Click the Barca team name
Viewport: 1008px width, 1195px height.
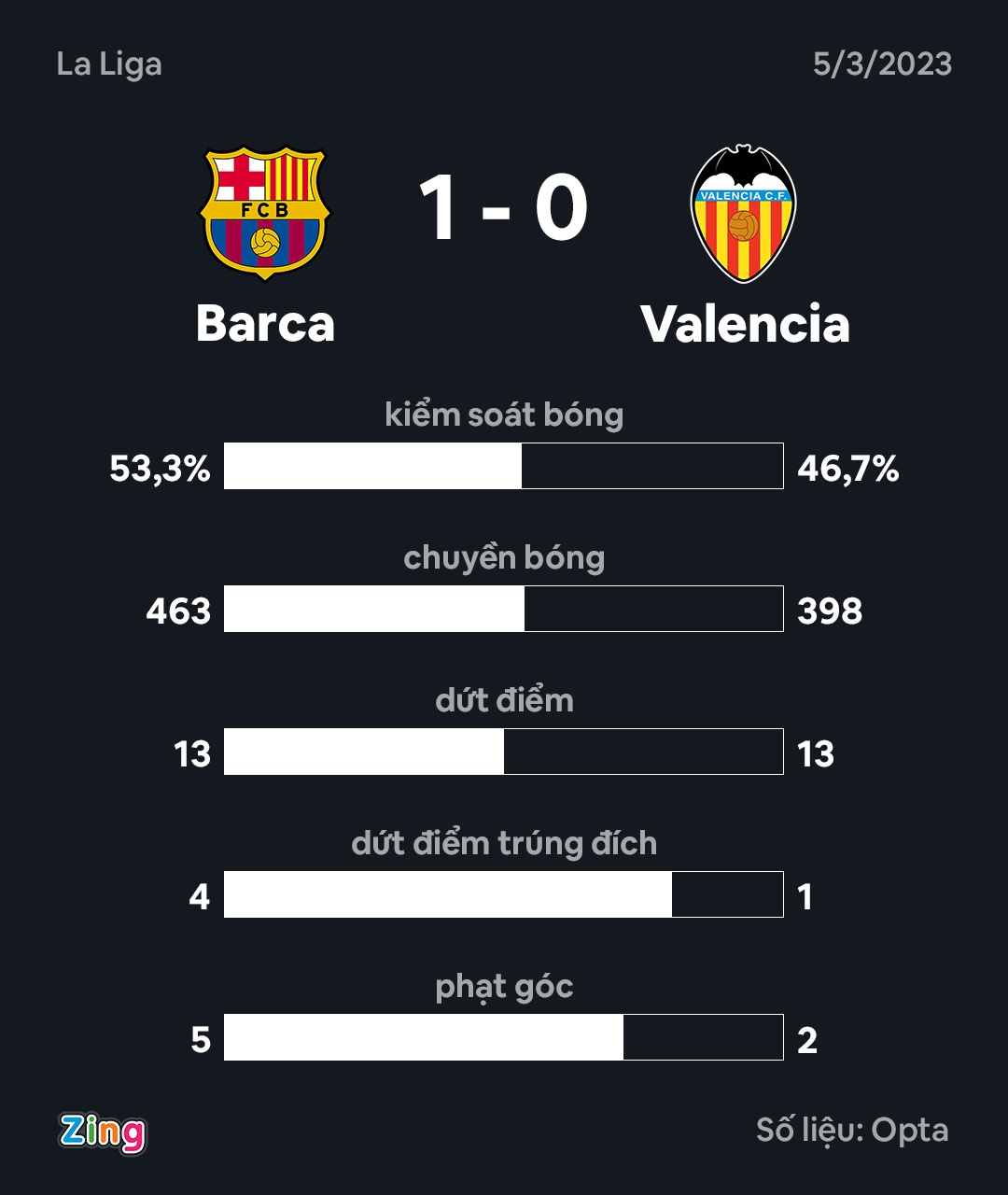pyautogui.click(x=265, y=324)
